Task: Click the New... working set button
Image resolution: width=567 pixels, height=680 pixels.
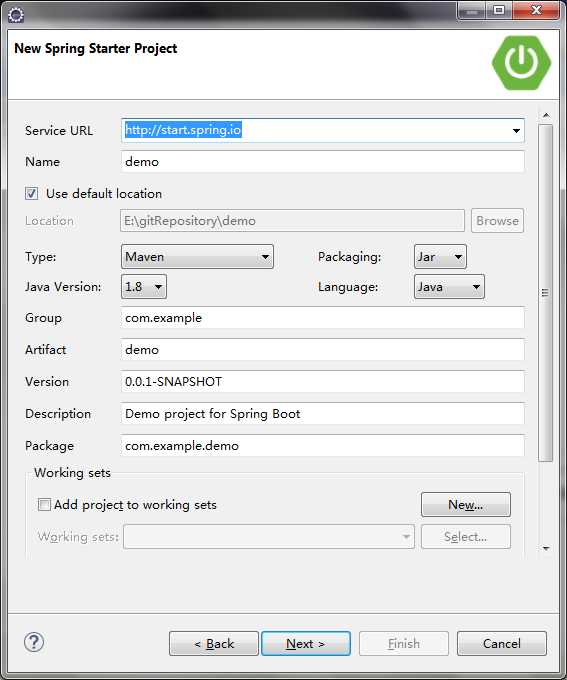Action: 466,505
